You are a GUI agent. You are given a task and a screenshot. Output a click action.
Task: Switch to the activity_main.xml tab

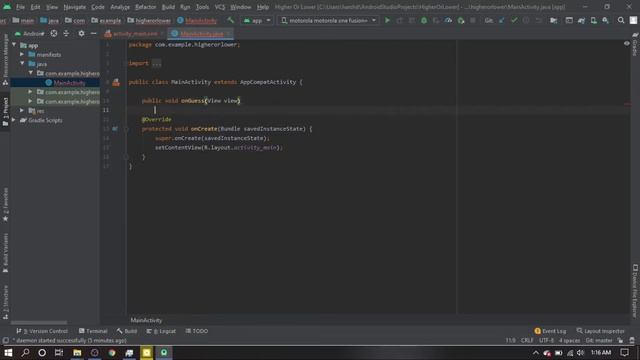[x=135, y=34]
